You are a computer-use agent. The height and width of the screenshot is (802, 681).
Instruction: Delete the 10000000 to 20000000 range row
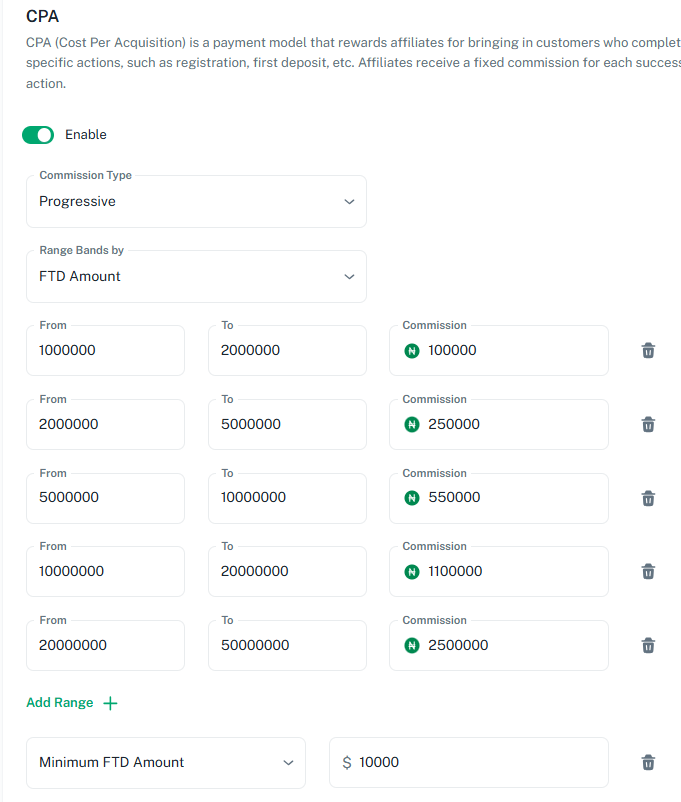coord(648,571)
